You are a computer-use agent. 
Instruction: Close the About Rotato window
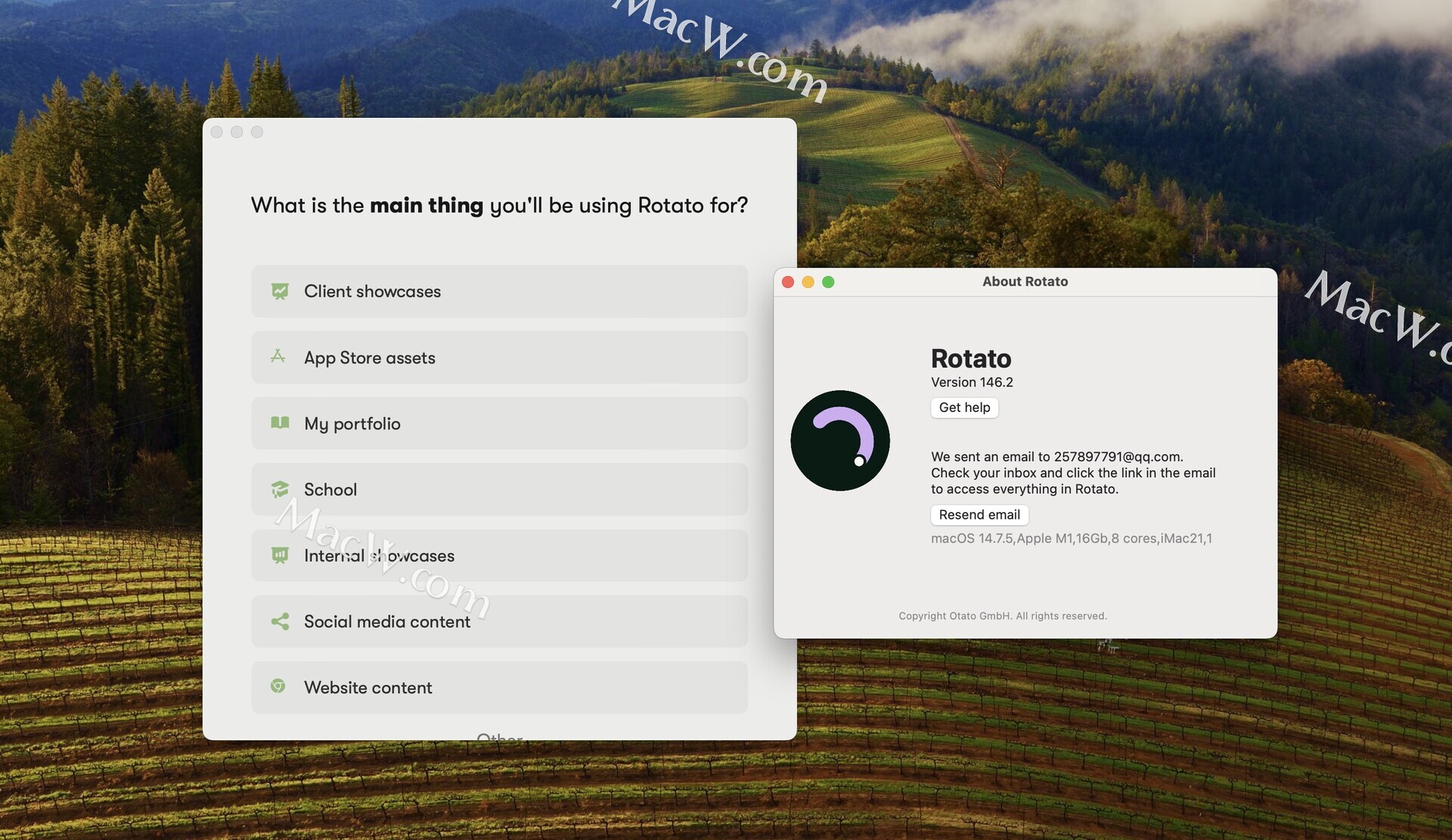(787, 282)
